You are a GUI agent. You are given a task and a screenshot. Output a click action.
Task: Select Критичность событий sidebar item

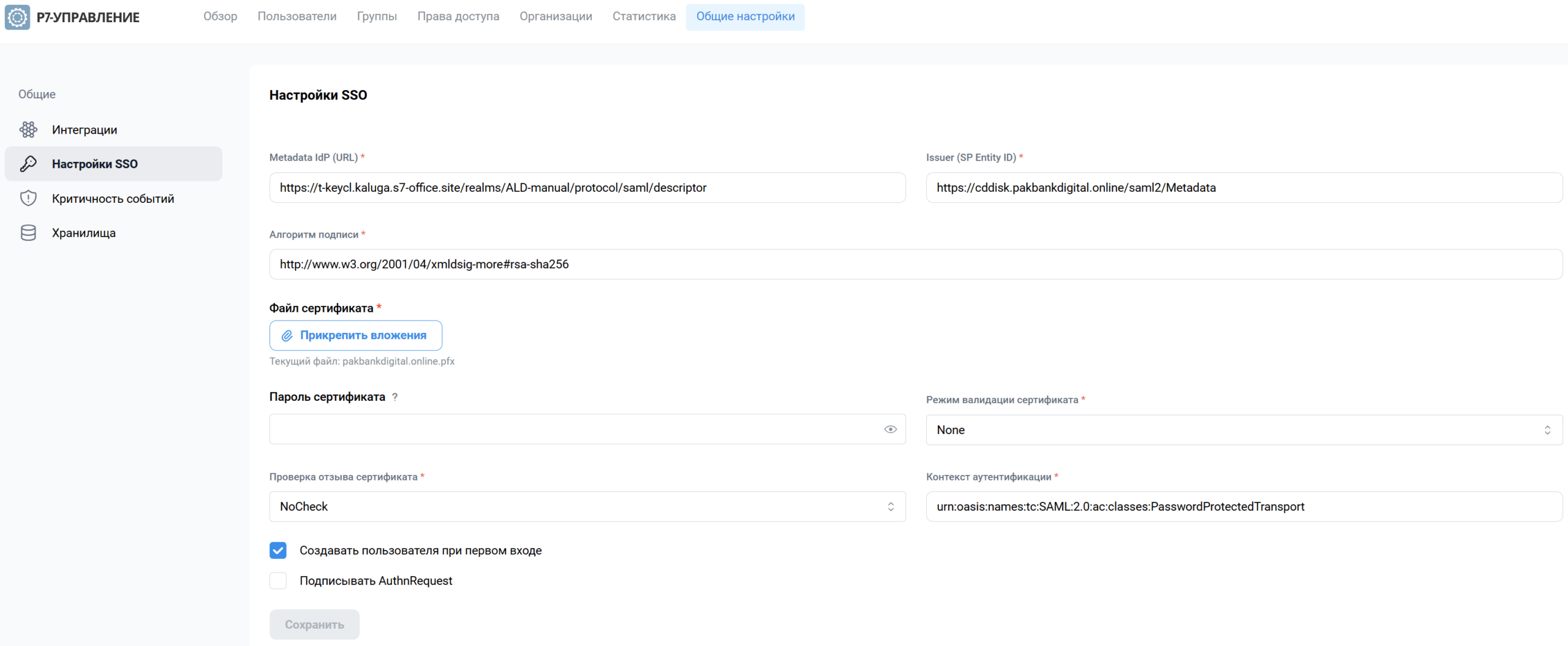113,198
